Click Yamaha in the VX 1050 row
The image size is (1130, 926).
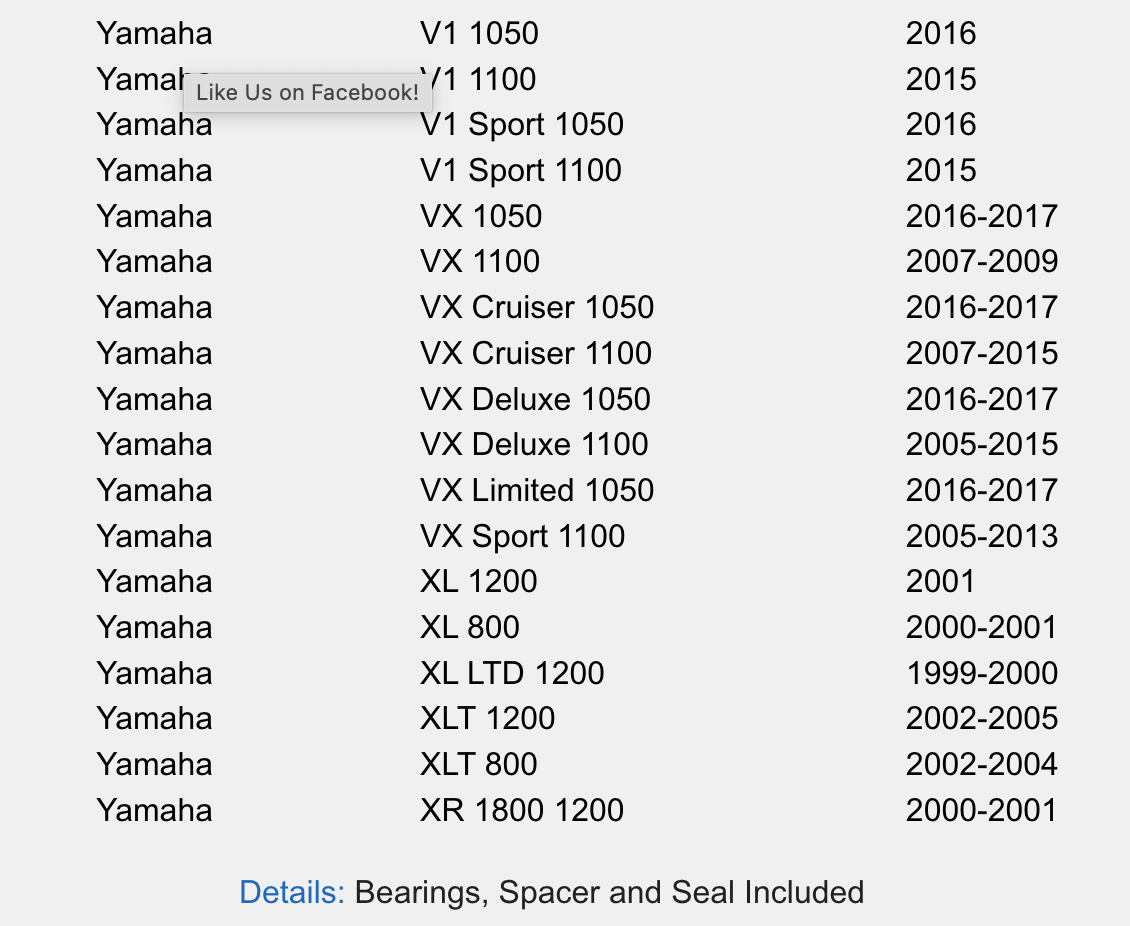(154, 216)
